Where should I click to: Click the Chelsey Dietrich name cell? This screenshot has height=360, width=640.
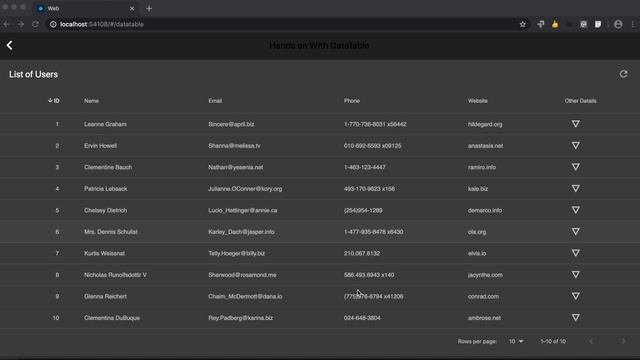click(x=105, y=210)
